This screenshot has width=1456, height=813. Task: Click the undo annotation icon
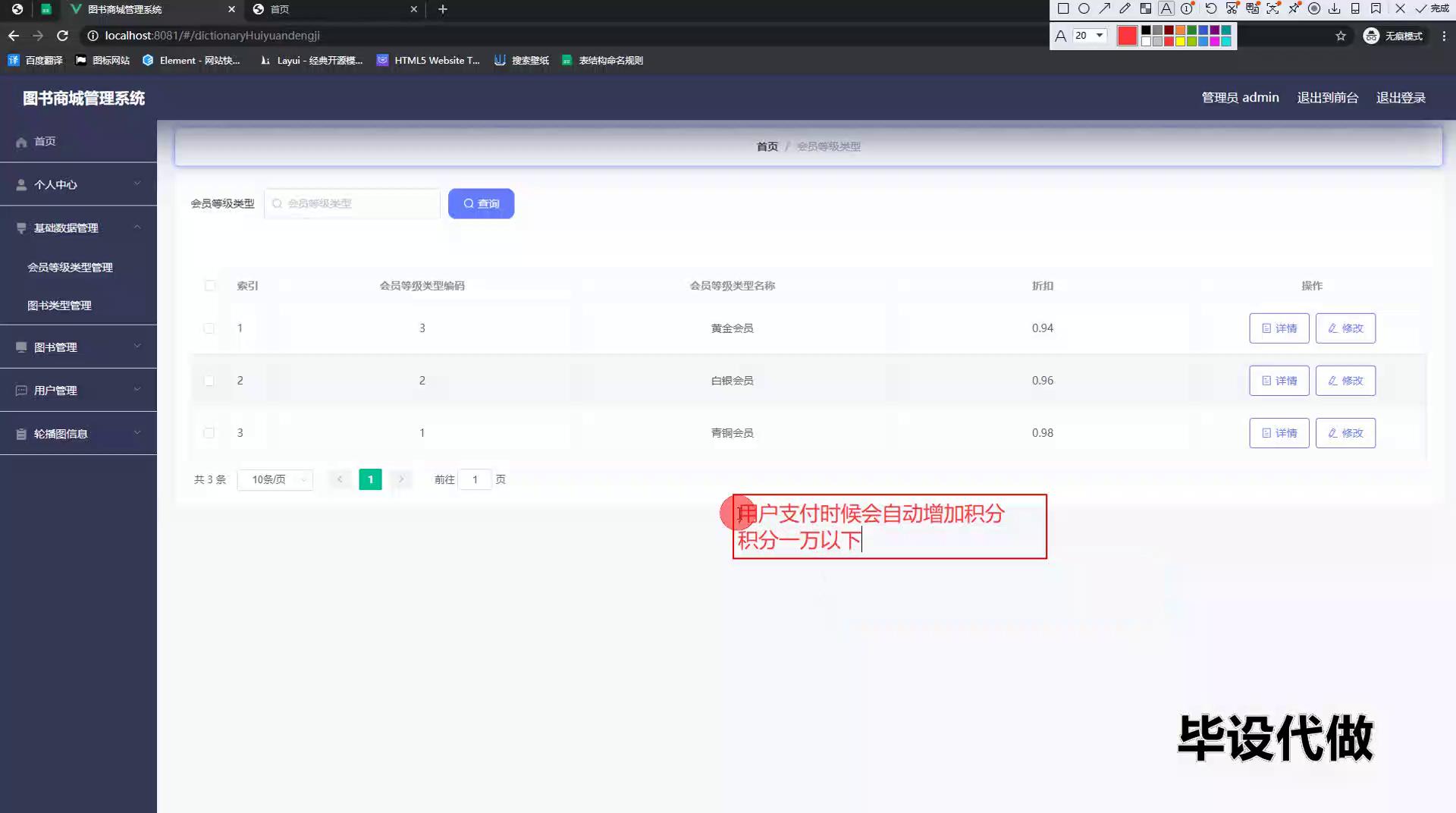tap(1211, 9)
